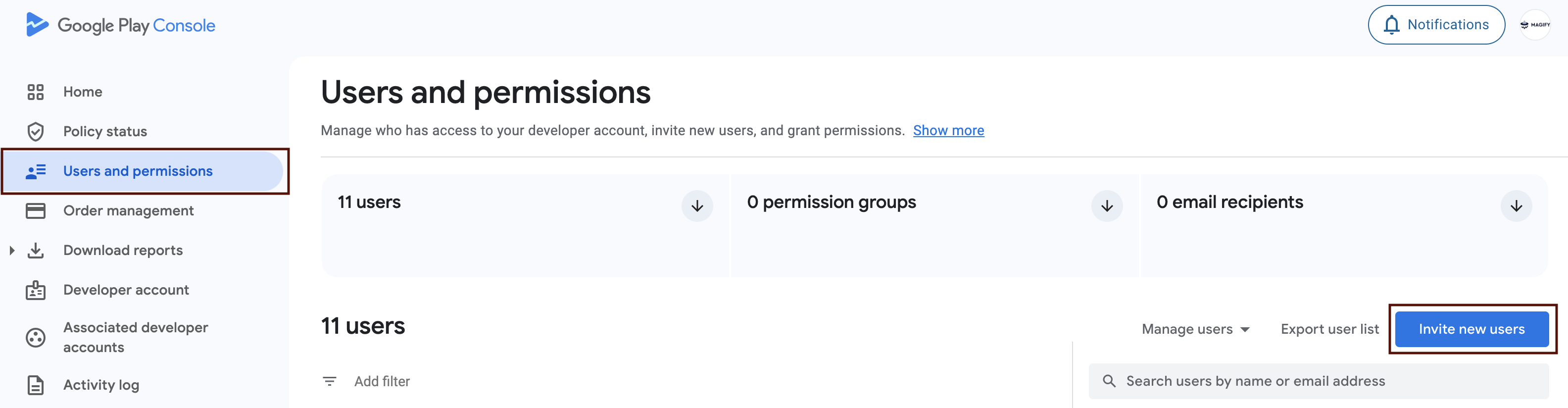Click the Home grid icon in sidebar
The height and width of the screenshot is (408, 1568).
(35, 91)
